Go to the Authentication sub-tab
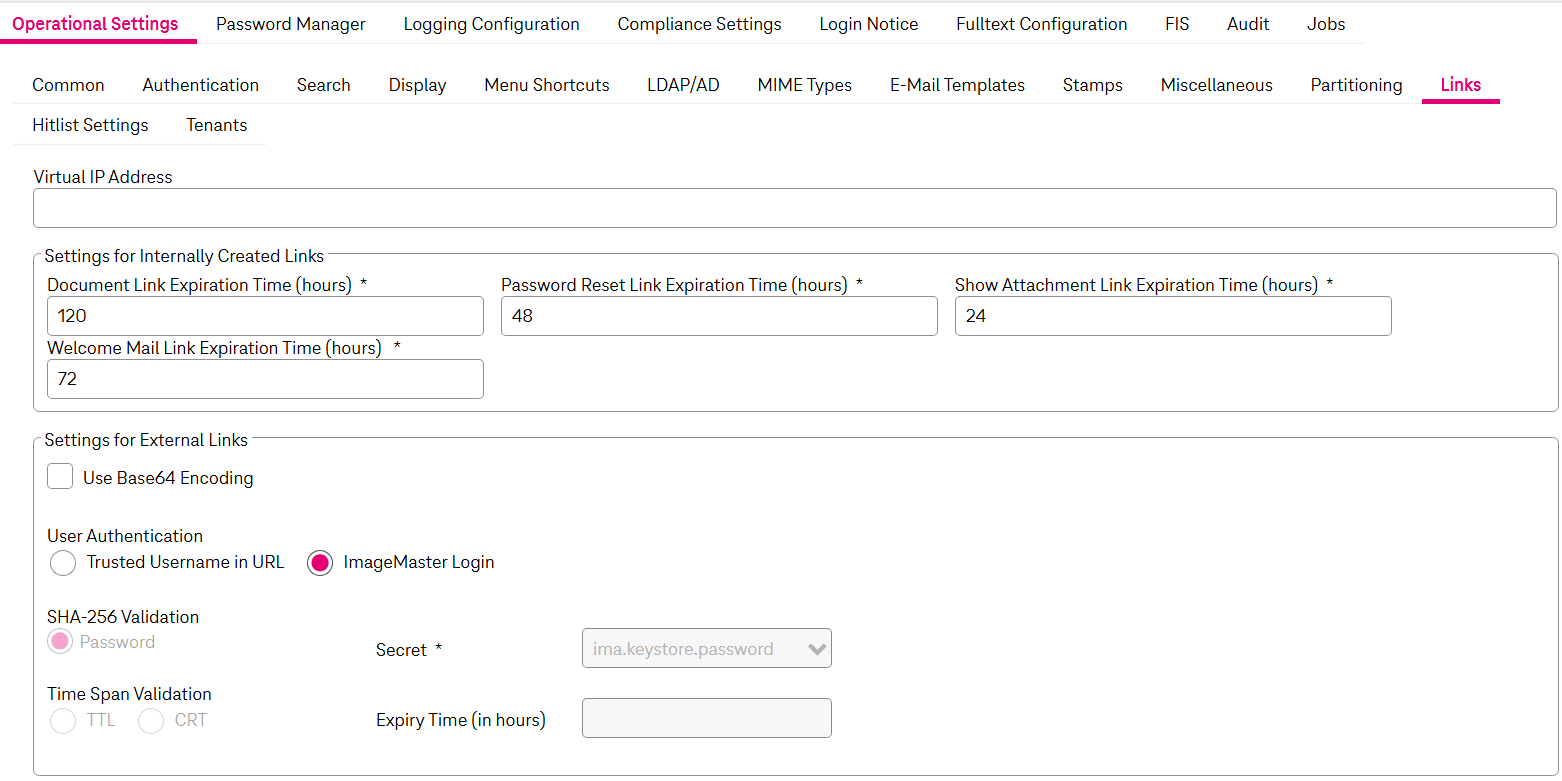 pyautogui.click(x=200, y=85)
